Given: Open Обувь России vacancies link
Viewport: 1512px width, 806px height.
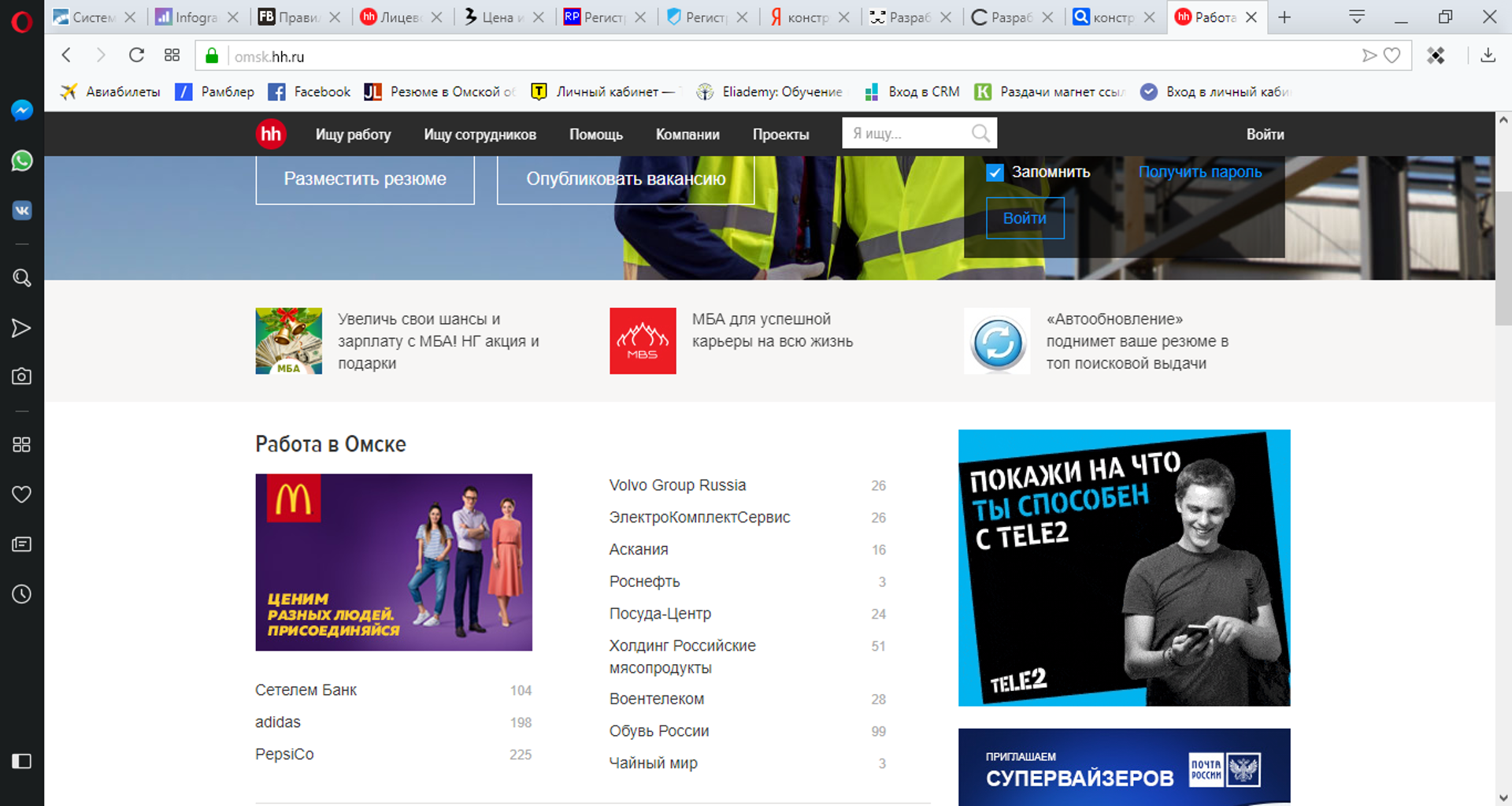Looking at the screenshot, I should pyautogui.click(x=658, y=731).
